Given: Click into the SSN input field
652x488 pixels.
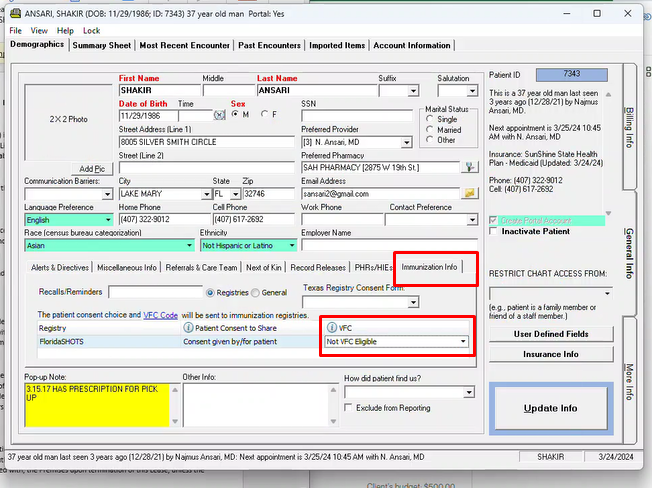Looking at the screenshot, I should point(356,115).
